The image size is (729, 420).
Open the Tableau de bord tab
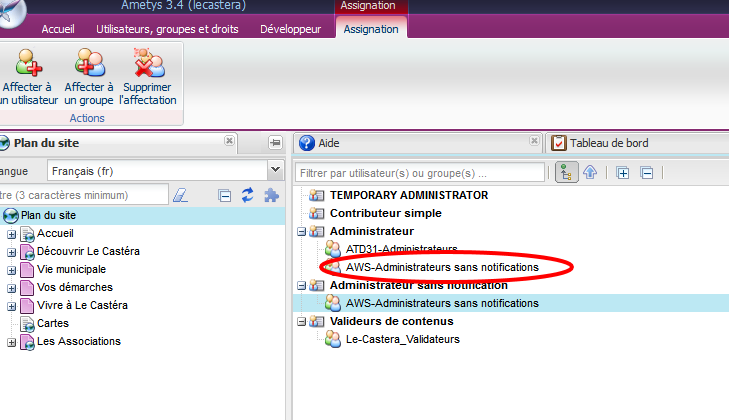[x=609, y=143]
